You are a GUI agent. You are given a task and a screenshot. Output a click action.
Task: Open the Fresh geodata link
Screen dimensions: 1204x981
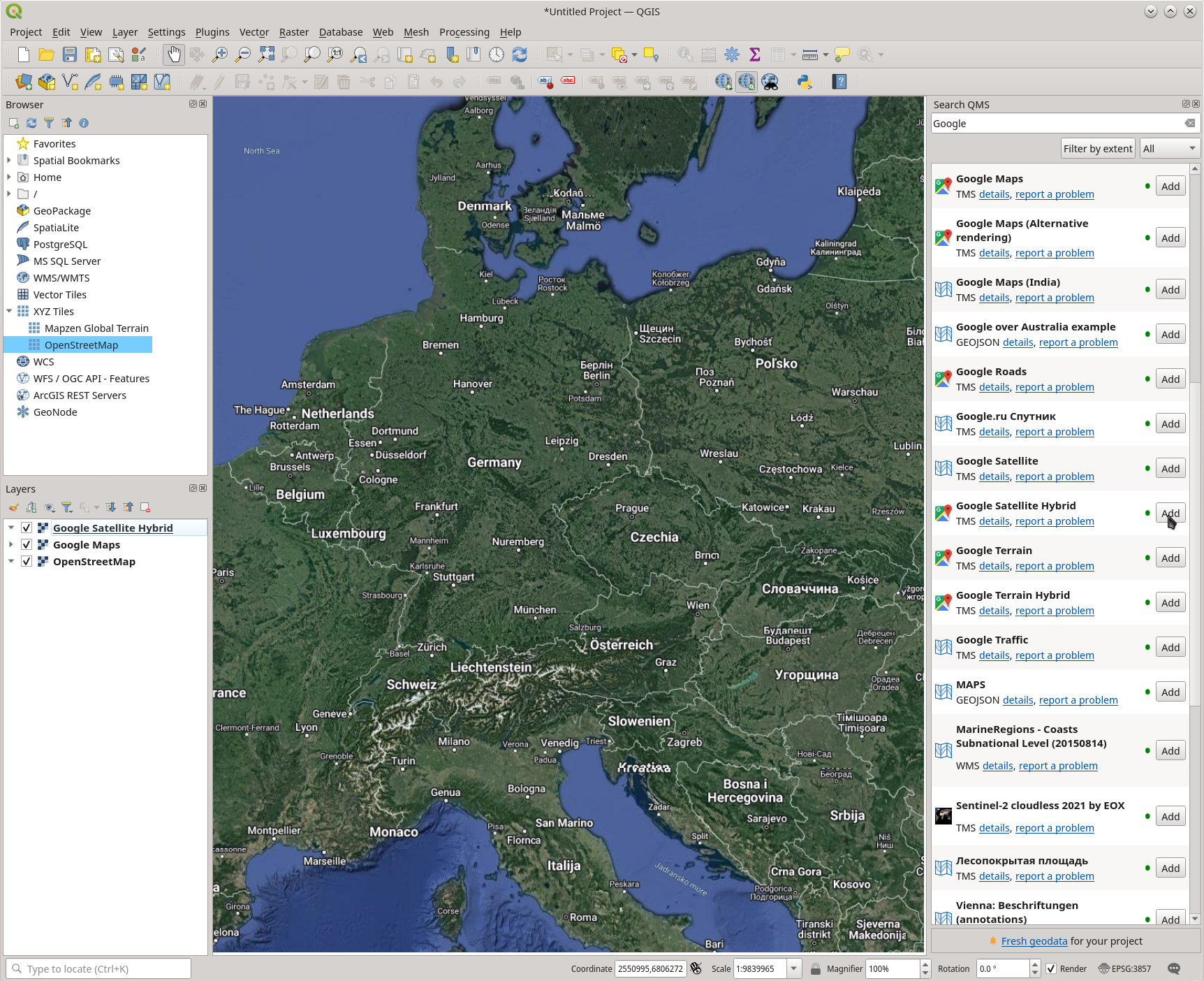click(x=1034, y=941)
